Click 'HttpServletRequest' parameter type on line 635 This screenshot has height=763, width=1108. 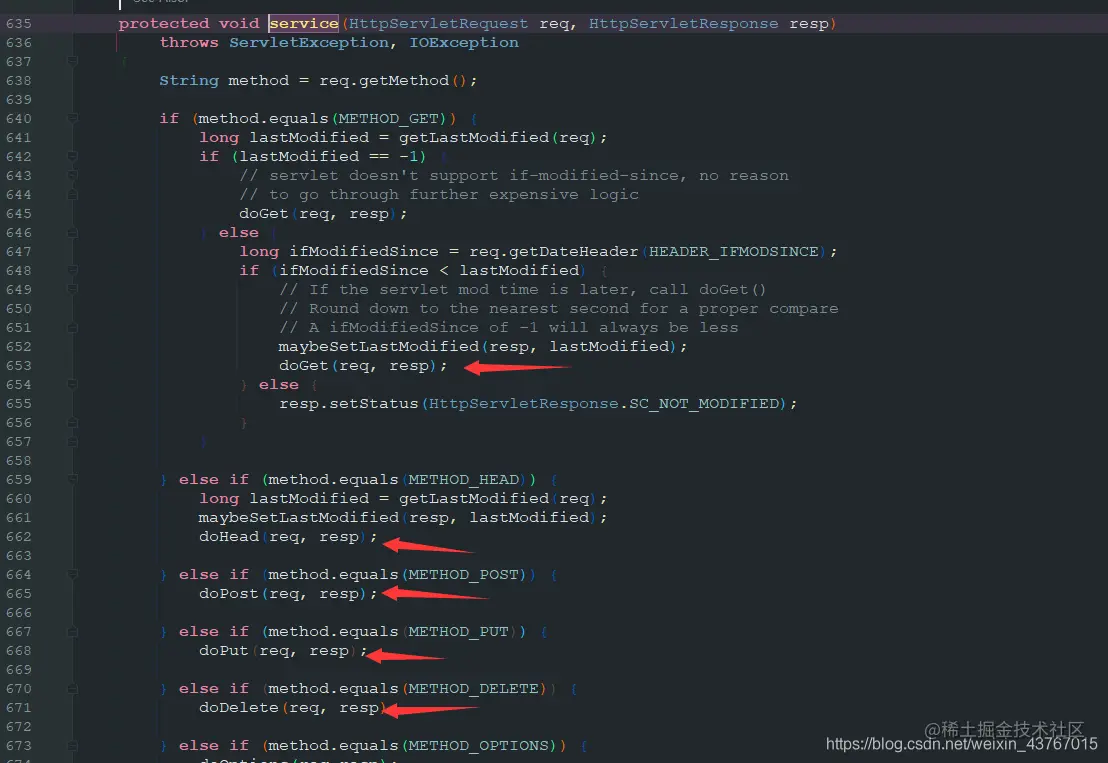[438, 23]
